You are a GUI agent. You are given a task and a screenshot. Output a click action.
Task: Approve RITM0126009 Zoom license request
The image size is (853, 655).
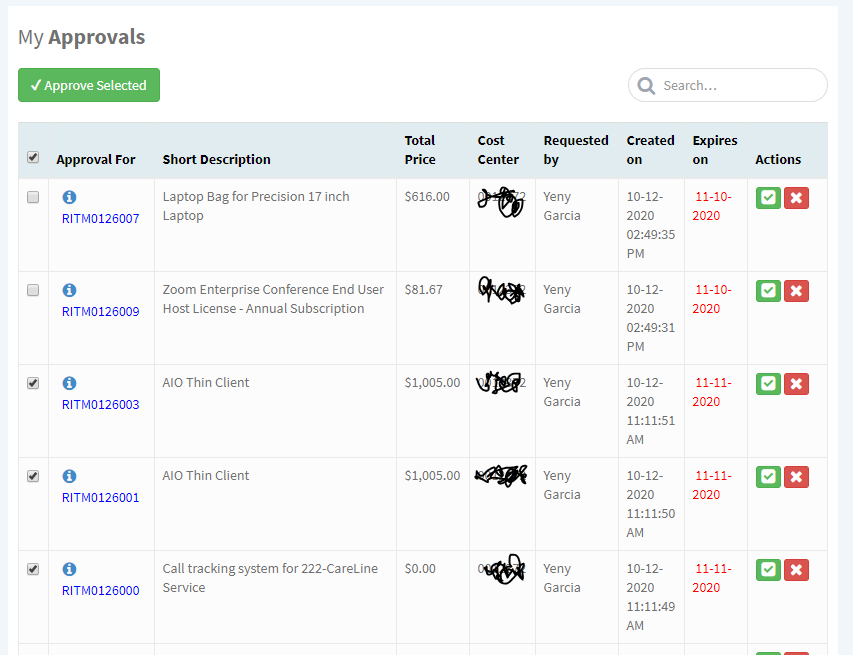point(768,291)
